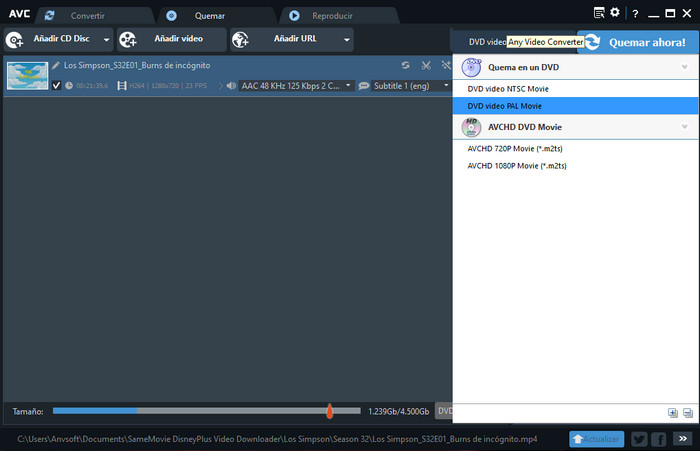
Task: Switch to the Quemar tab
Action: coord(210,16)
